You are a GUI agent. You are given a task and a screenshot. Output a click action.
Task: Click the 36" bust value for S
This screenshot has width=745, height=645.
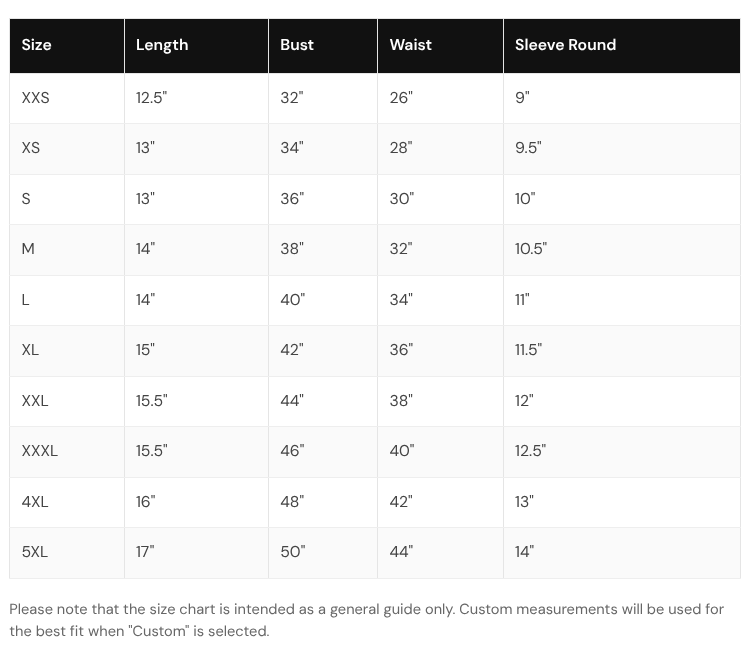pyautogui.click(x=292, y=199)
